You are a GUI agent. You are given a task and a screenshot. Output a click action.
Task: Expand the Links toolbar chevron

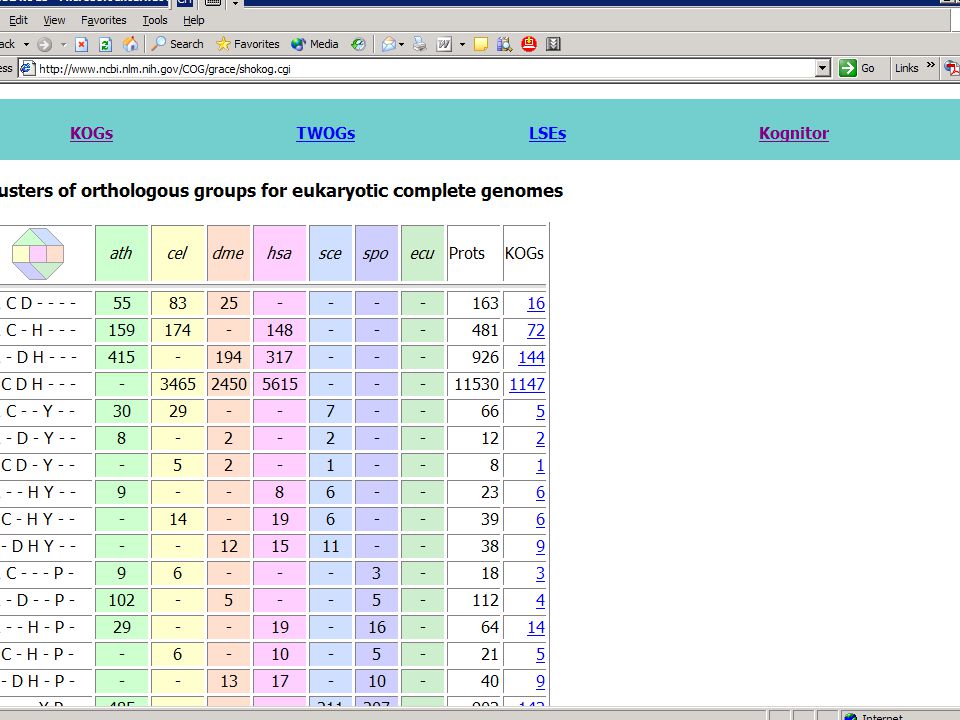coord(931,65)
